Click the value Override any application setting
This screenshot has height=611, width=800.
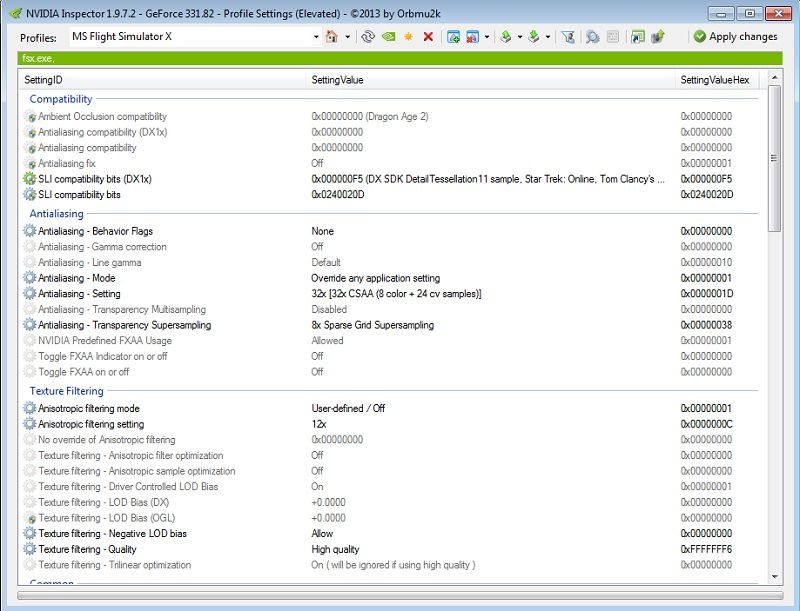(x=376, y=278)
